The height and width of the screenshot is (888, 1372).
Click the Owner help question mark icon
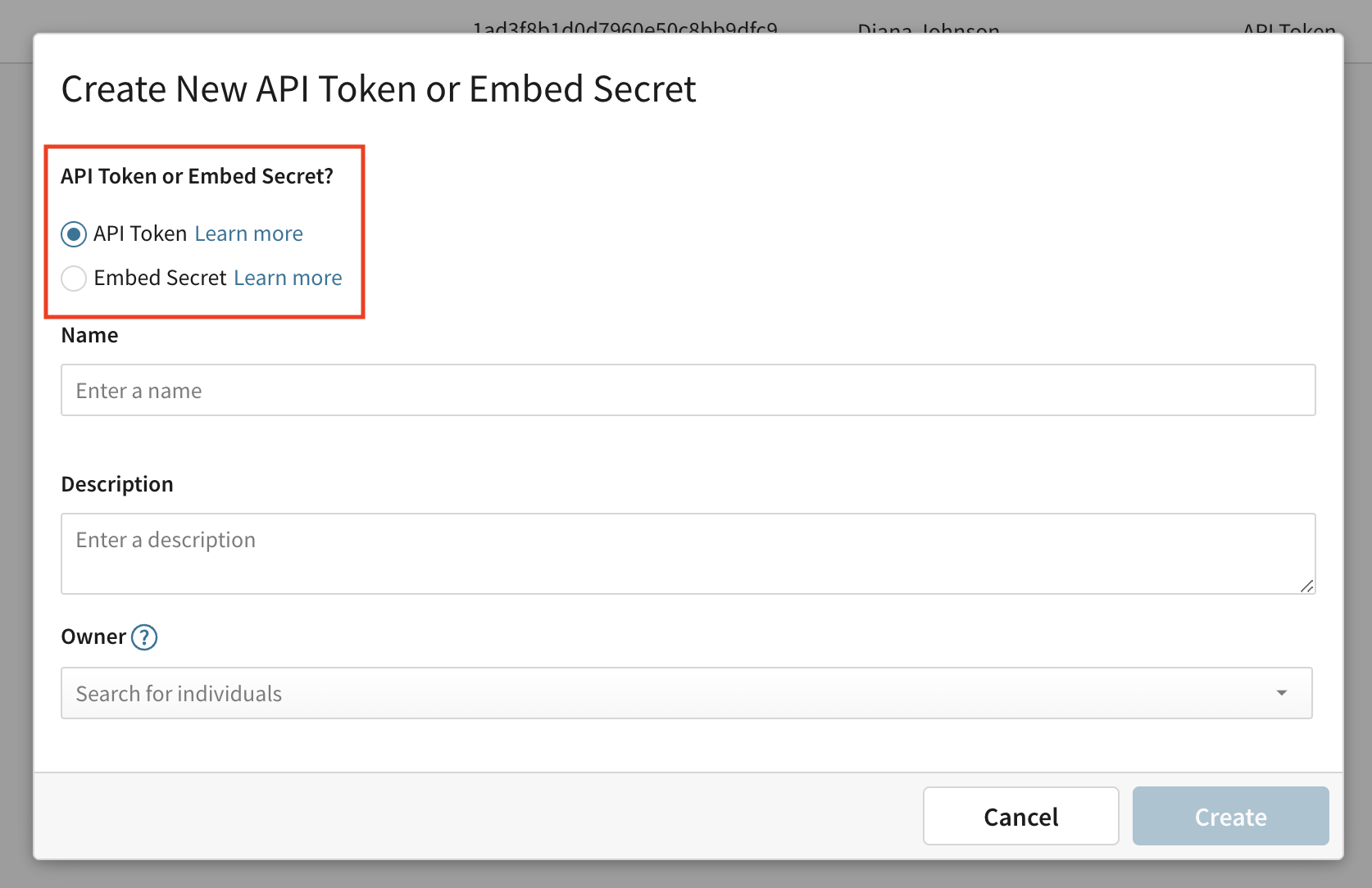144,637
